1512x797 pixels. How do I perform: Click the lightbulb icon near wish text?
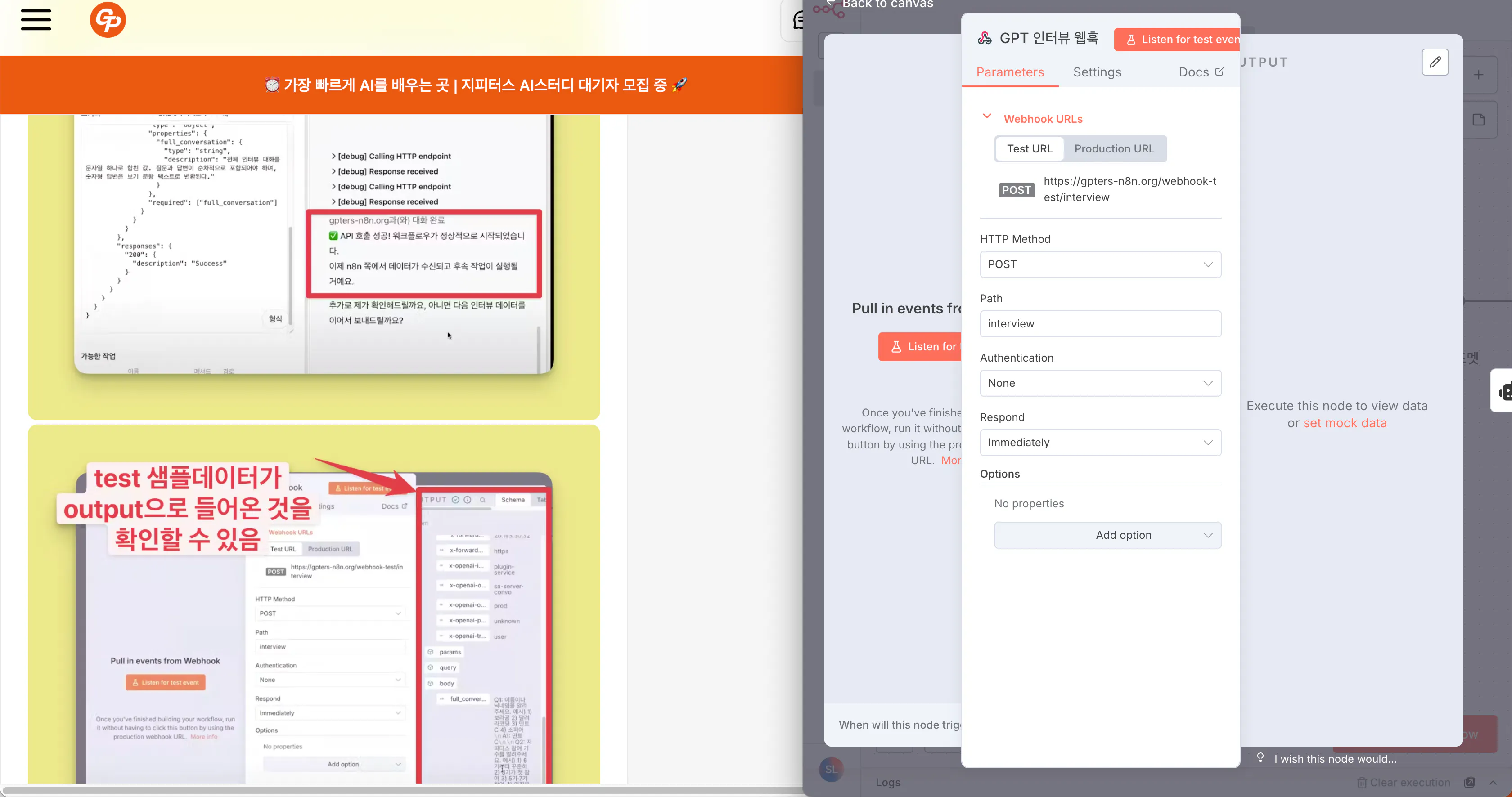click(1260, 758)
